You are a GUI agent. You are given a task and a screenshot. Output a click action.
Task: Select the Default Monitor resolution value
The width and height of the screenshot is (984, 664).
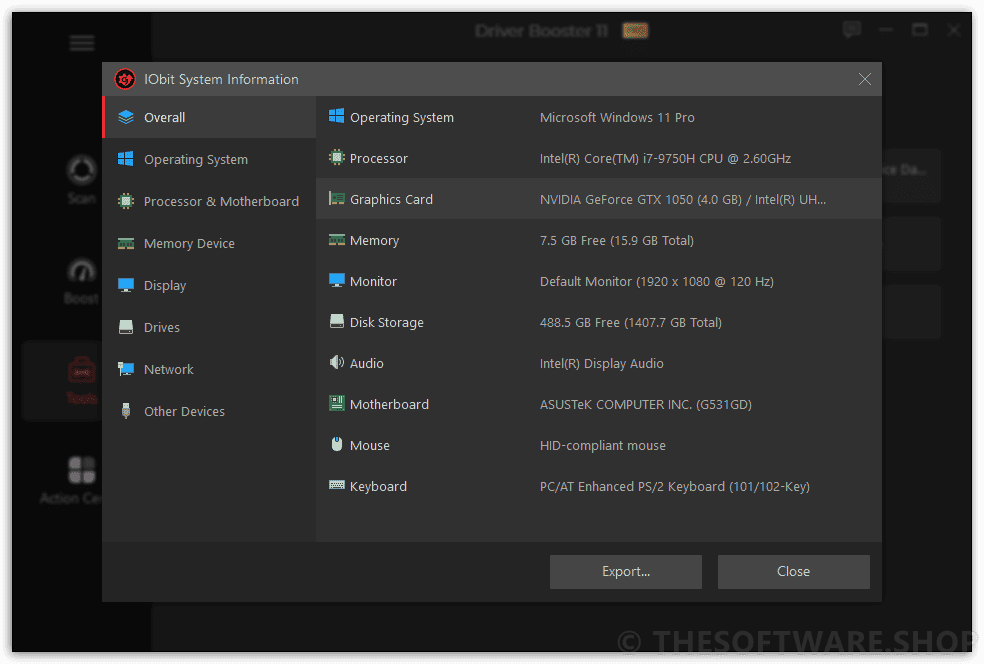tap(656, 282)
